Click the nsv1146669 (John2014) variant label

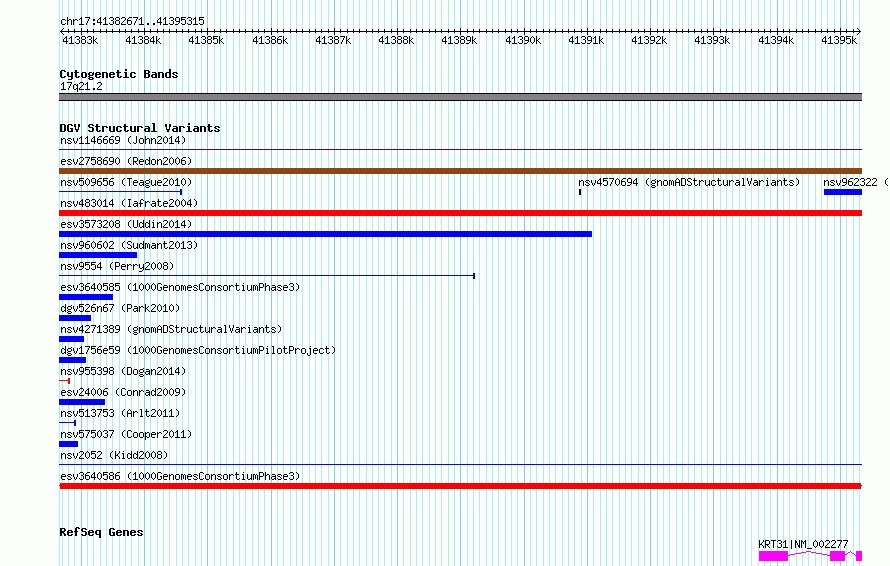(123, 140)
